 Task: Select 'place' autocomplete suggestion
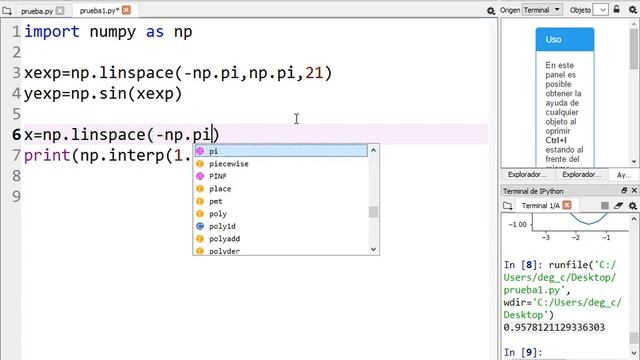click(x=281, y=189)
